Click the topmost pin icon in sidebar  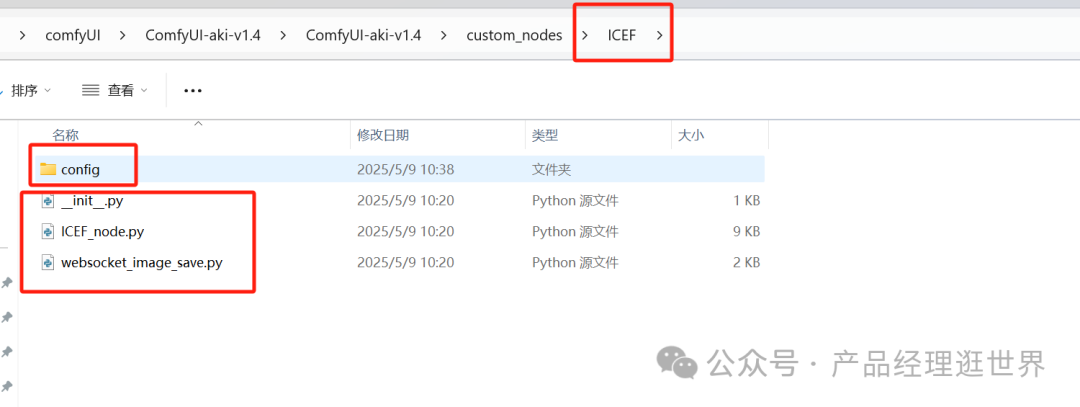click(x=7, y=283)
